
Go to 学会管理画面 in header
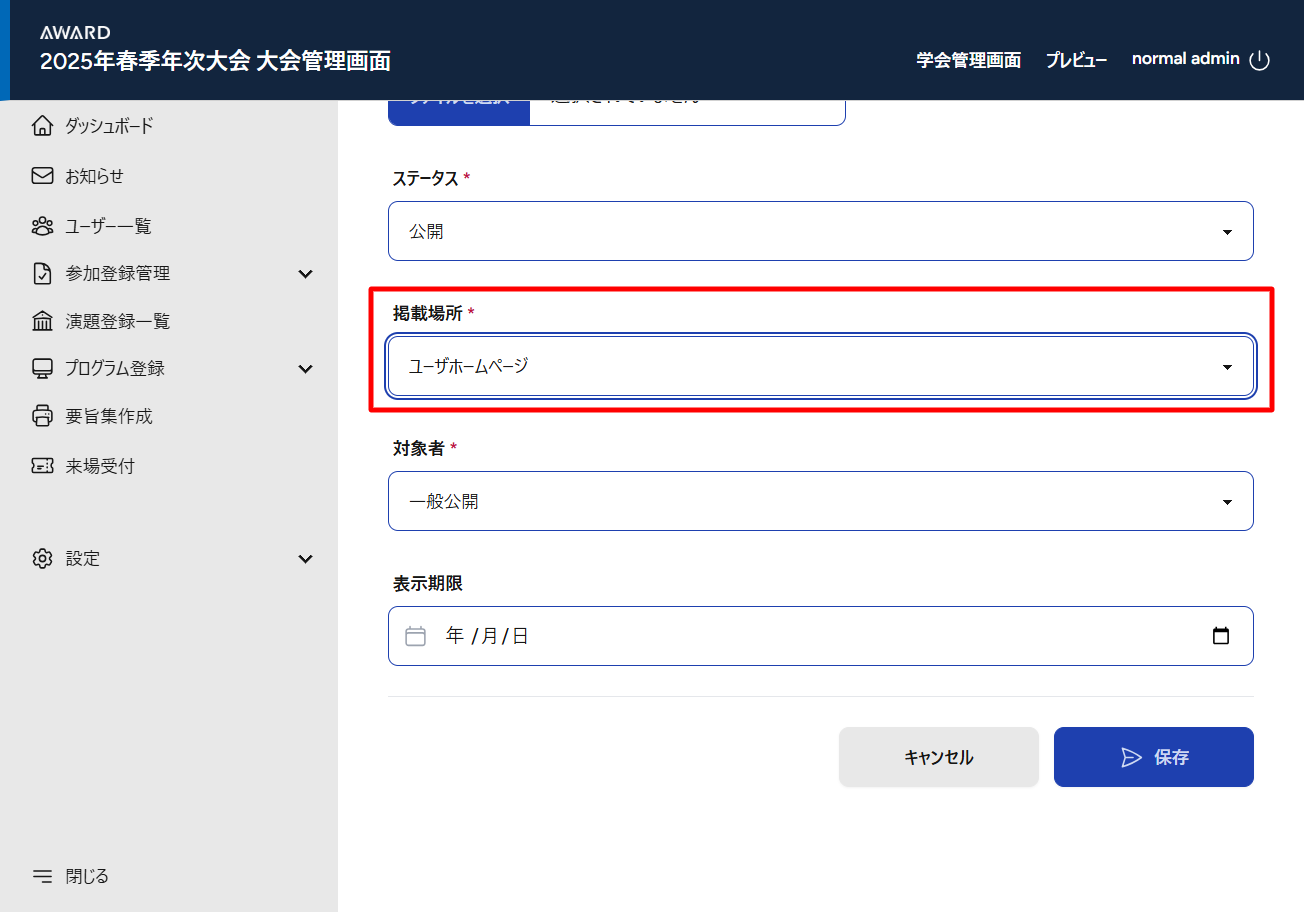(968, 60)
